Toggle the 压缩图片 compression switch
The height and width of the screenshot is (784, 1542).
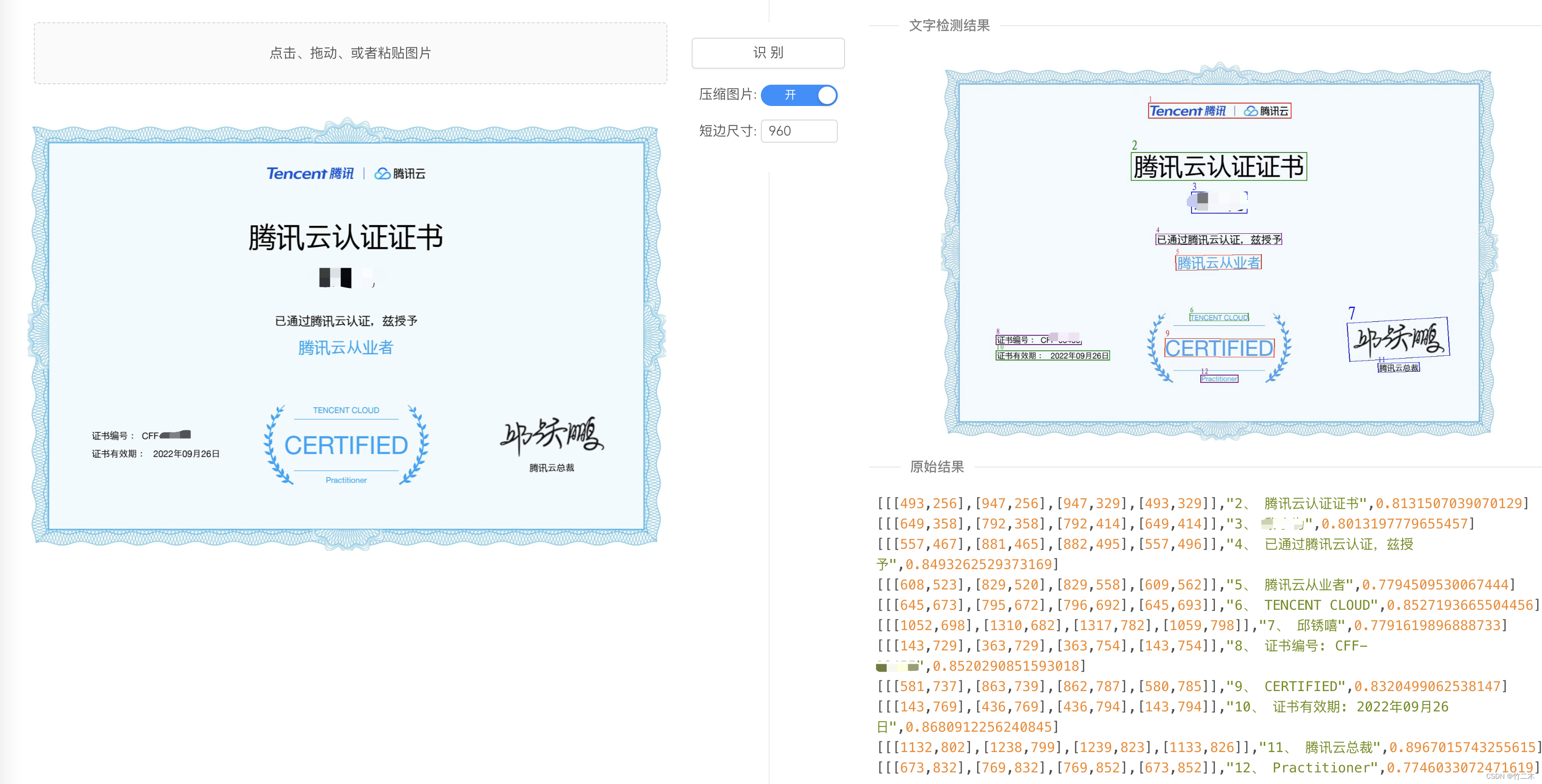[x=799, y=94]
